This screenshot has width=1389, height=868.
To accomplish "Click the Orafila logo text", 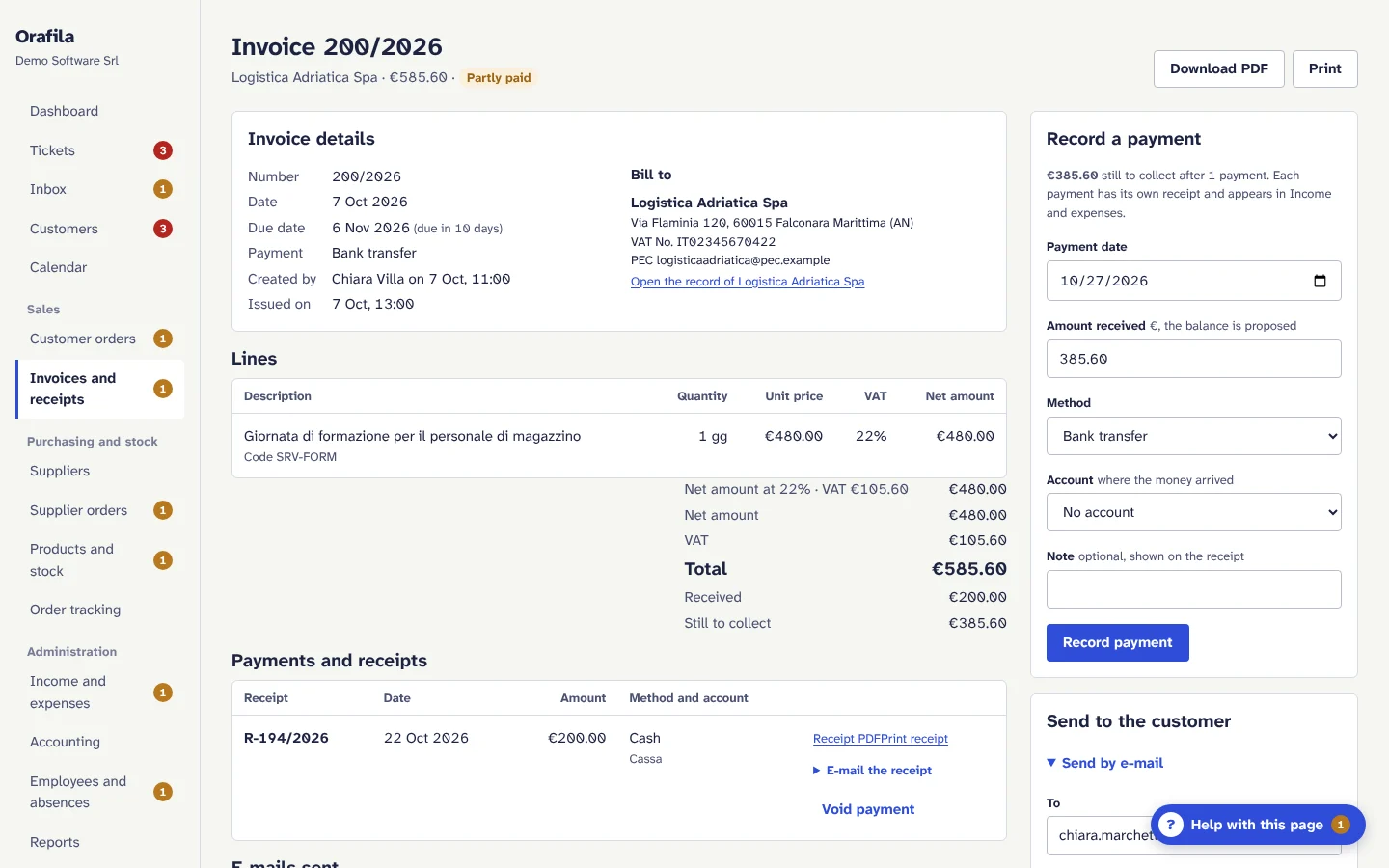I will (x=44, y=37).
